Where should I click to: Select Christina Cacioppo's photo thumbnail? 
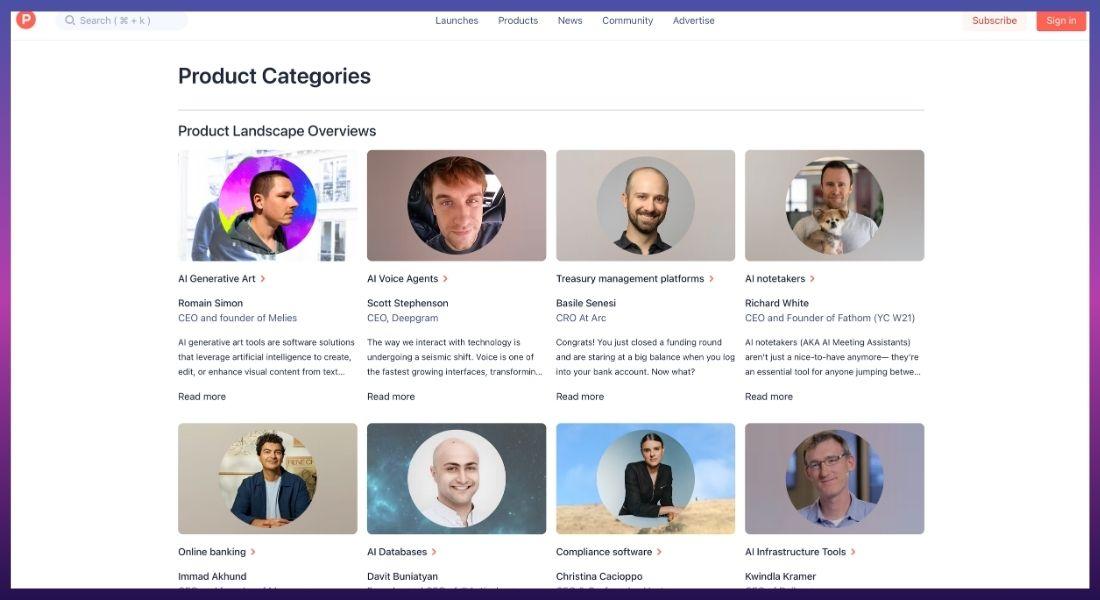(645, 479)
